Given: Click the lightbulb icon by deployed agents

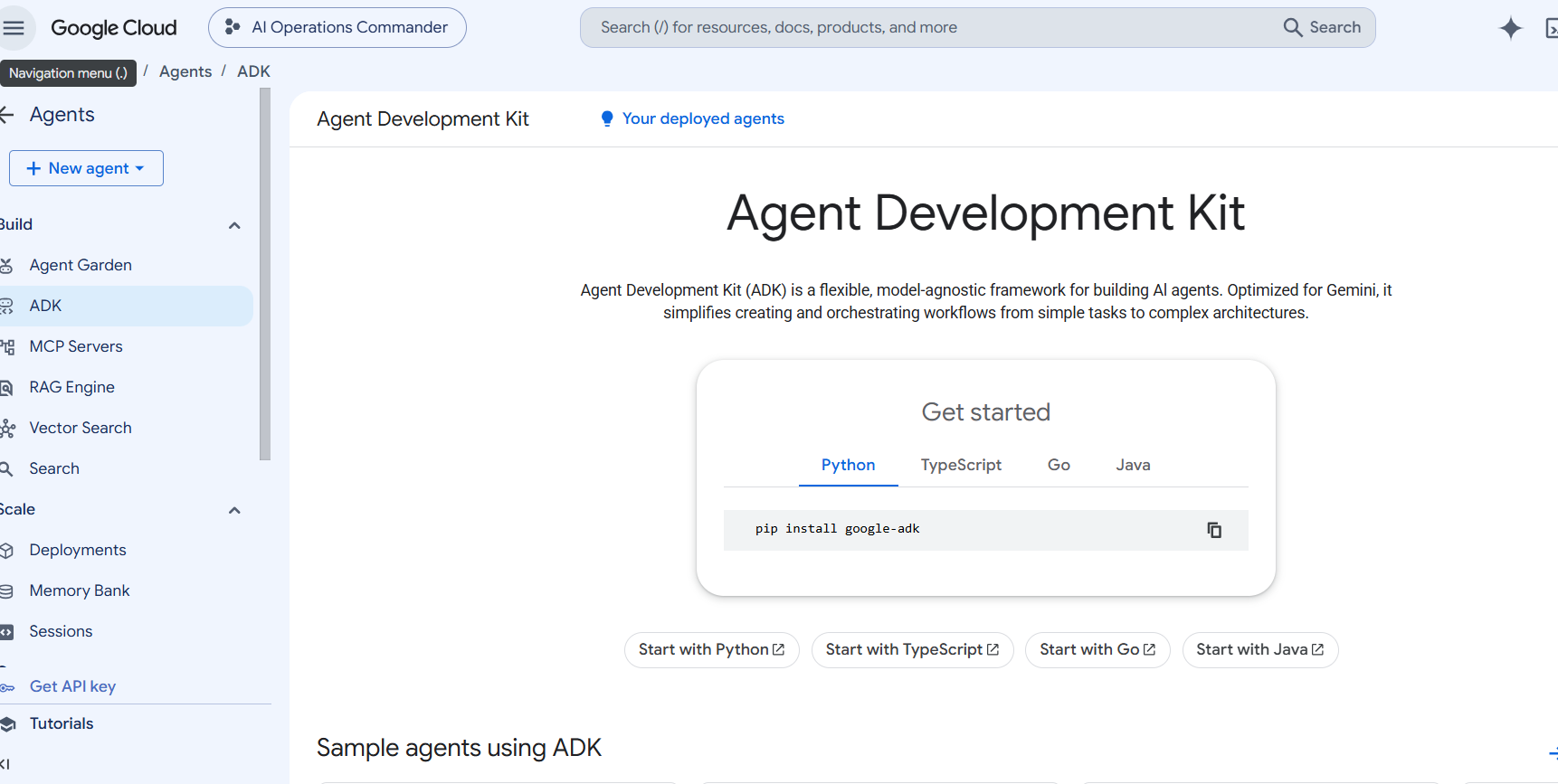Looking at the screenshot, I should (x=607, y=118).
